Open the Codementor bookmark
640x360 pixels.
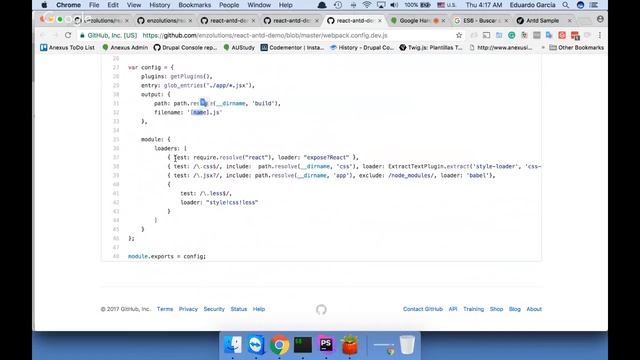[x=292, y=48]
